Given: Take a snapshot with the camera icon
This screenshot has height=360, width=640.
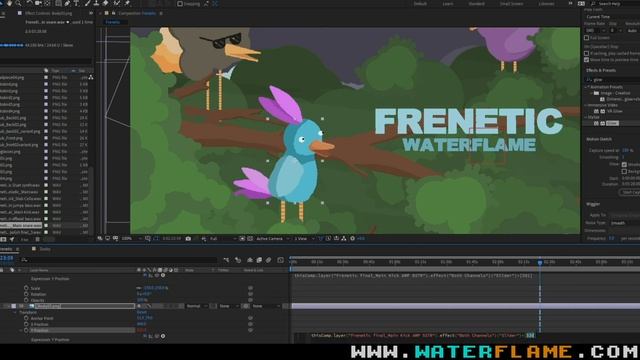Looking at the screenshot, I should click(x=188, y=238).
